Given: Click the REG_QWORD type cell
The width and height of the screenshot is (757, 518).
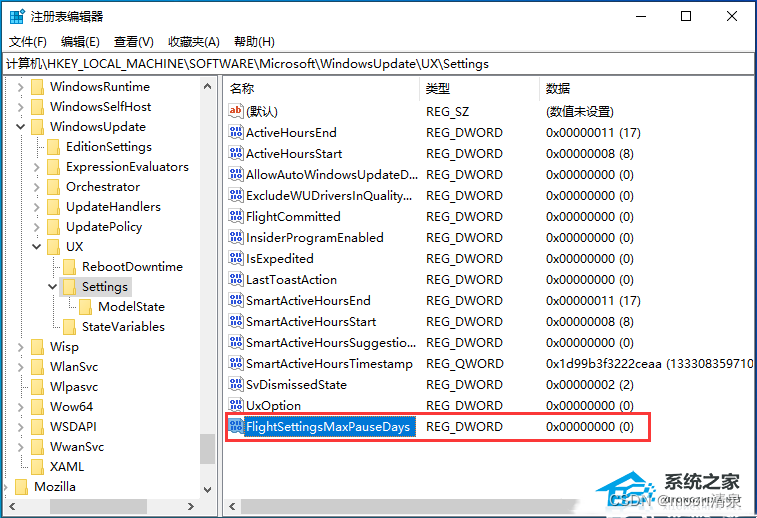Looking at the screenshot, I should coord(464,364).
